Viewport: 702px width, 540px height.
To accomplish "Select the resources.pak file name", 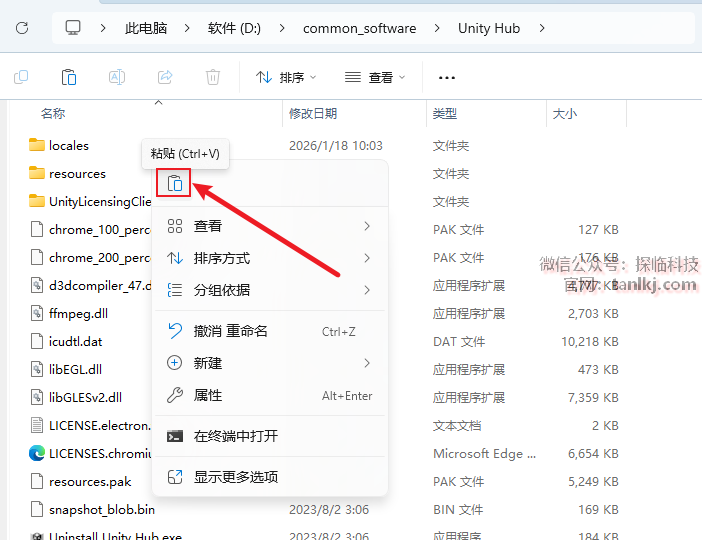I will [90, 481].
